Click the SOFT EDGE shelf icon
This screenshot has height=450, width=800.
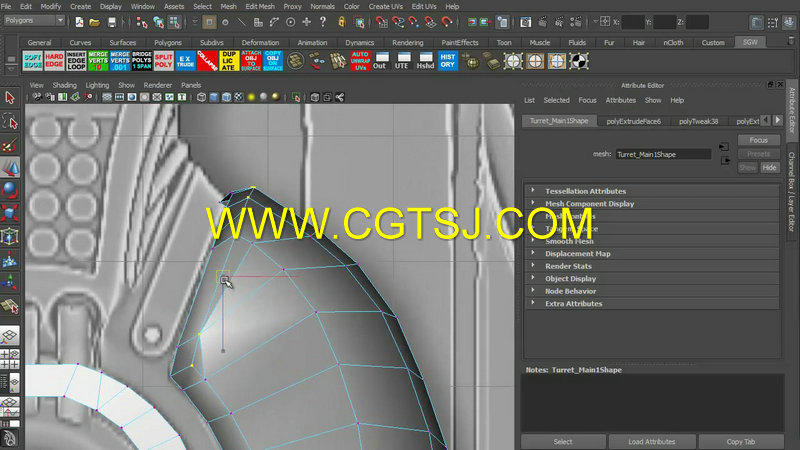click(32, 61)
